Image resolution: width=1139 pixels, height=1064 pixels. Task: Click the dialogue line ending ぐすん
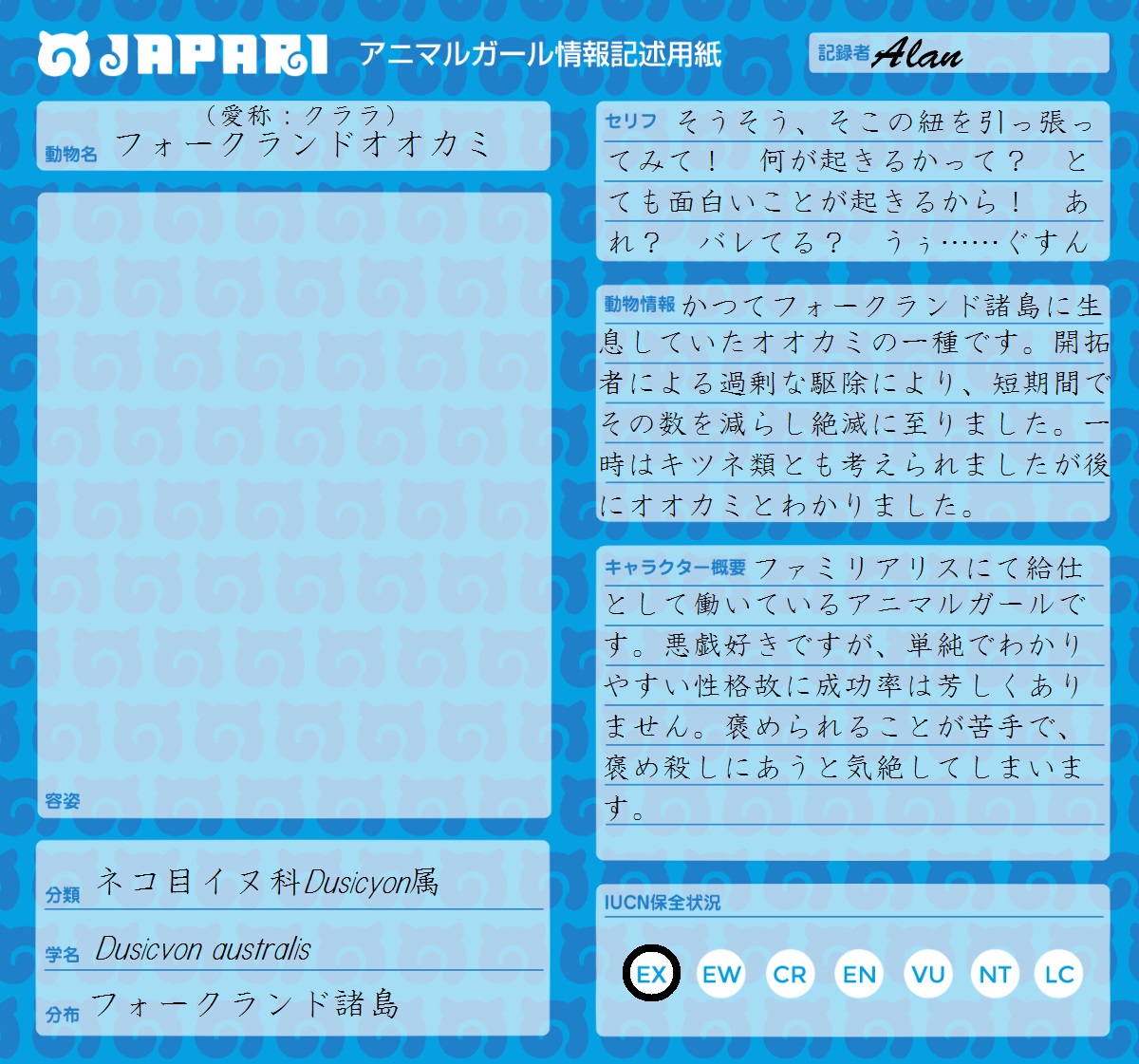point(849,243)
